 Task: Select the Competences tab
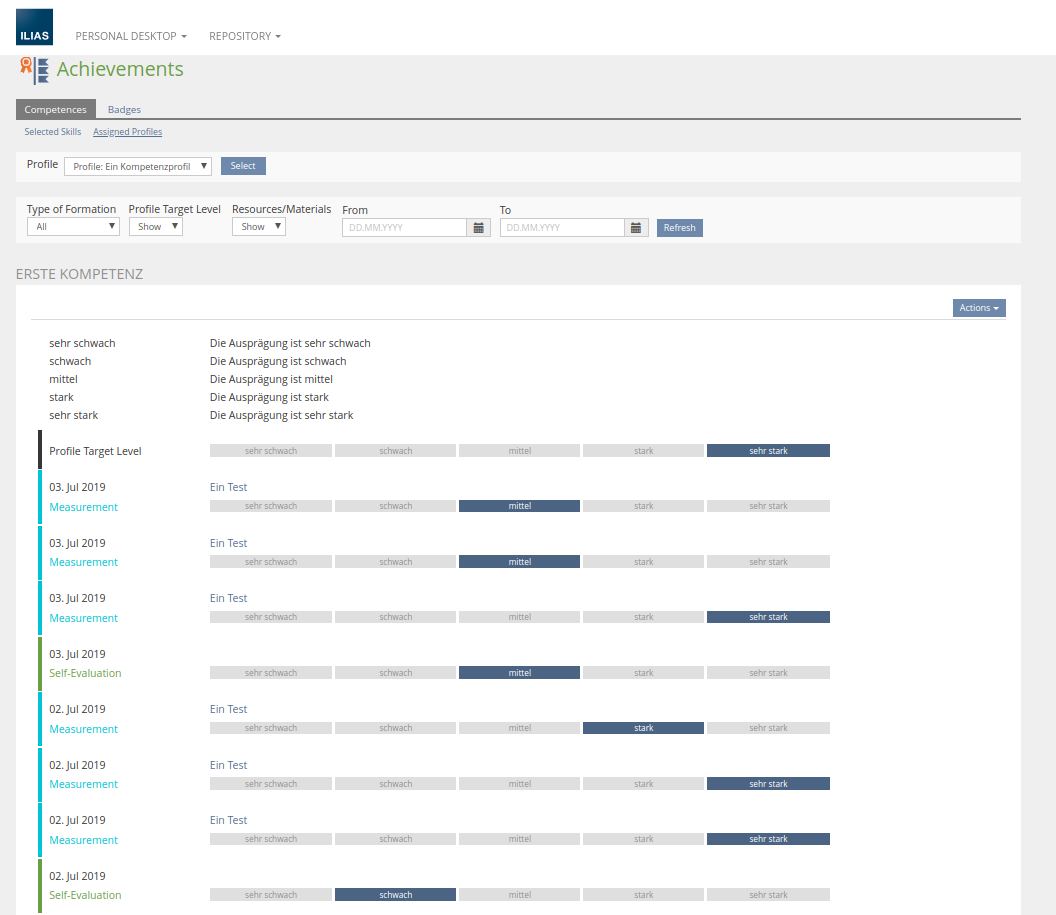(x=56, y=110)
